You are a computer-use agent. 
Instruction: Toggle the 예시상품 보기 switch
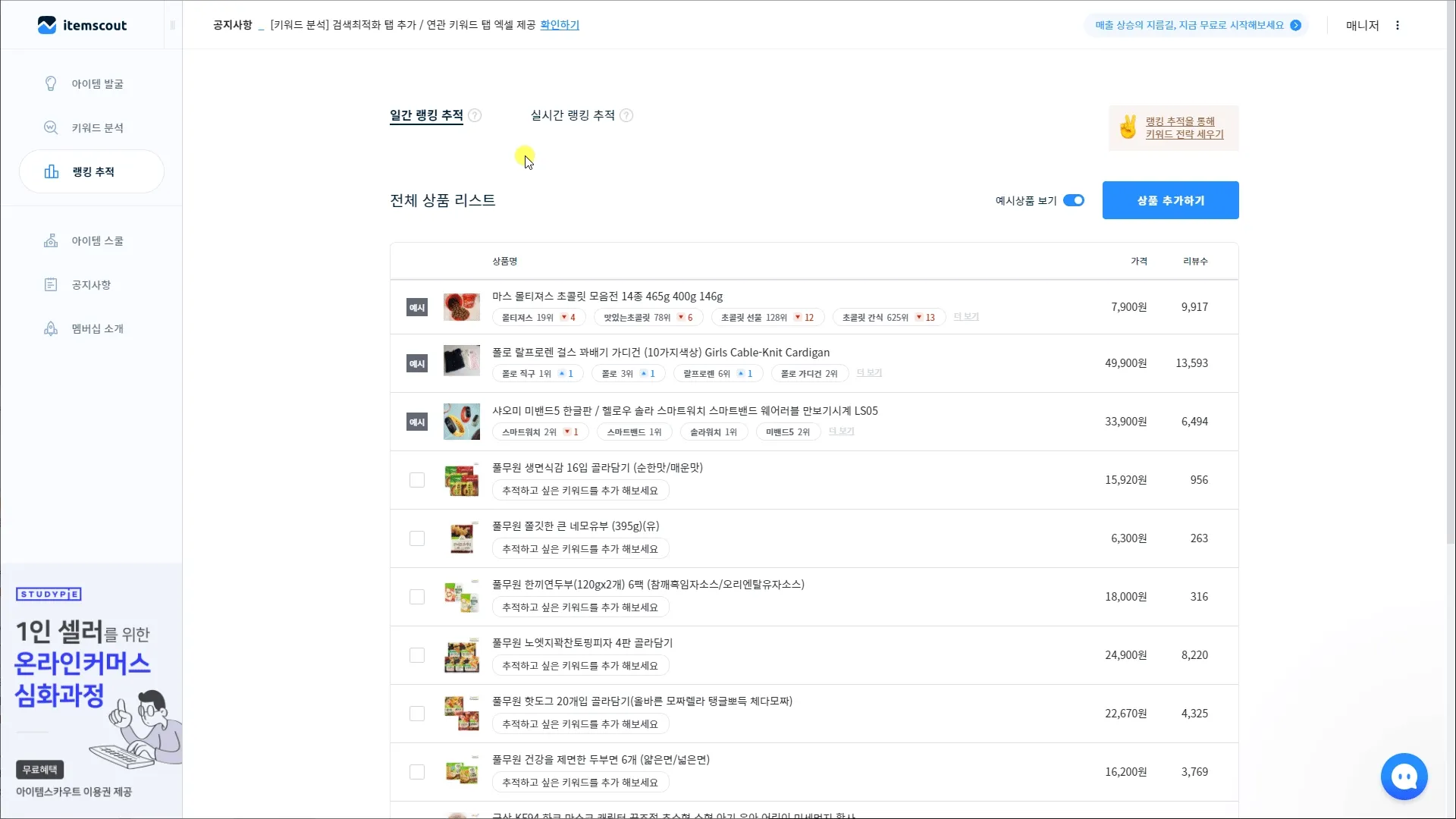click(x=1073, y=200)
